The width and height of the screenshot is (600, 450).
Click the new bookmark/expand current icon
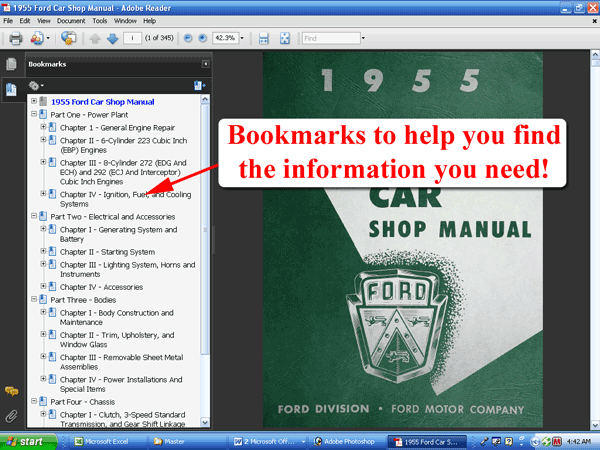[x=199, y=85]
